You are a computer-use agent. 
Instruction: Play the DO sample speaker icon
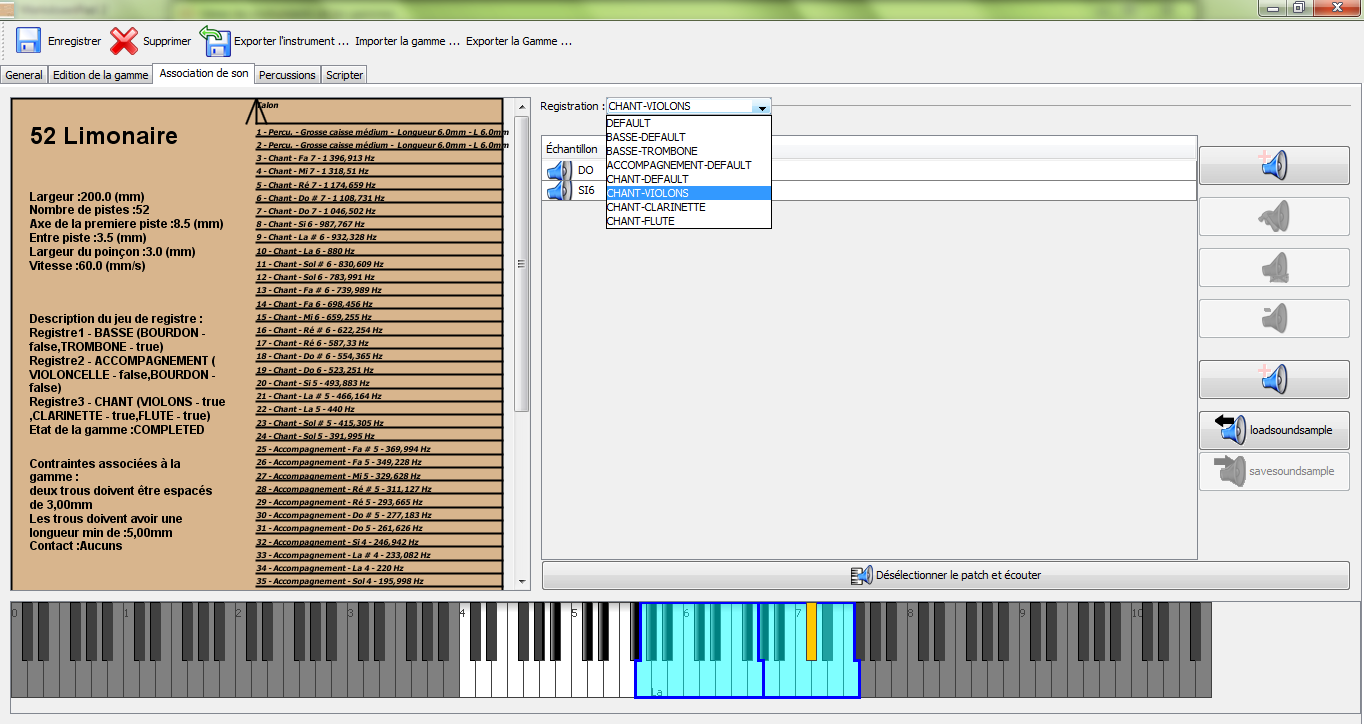(x=557, y=170)
